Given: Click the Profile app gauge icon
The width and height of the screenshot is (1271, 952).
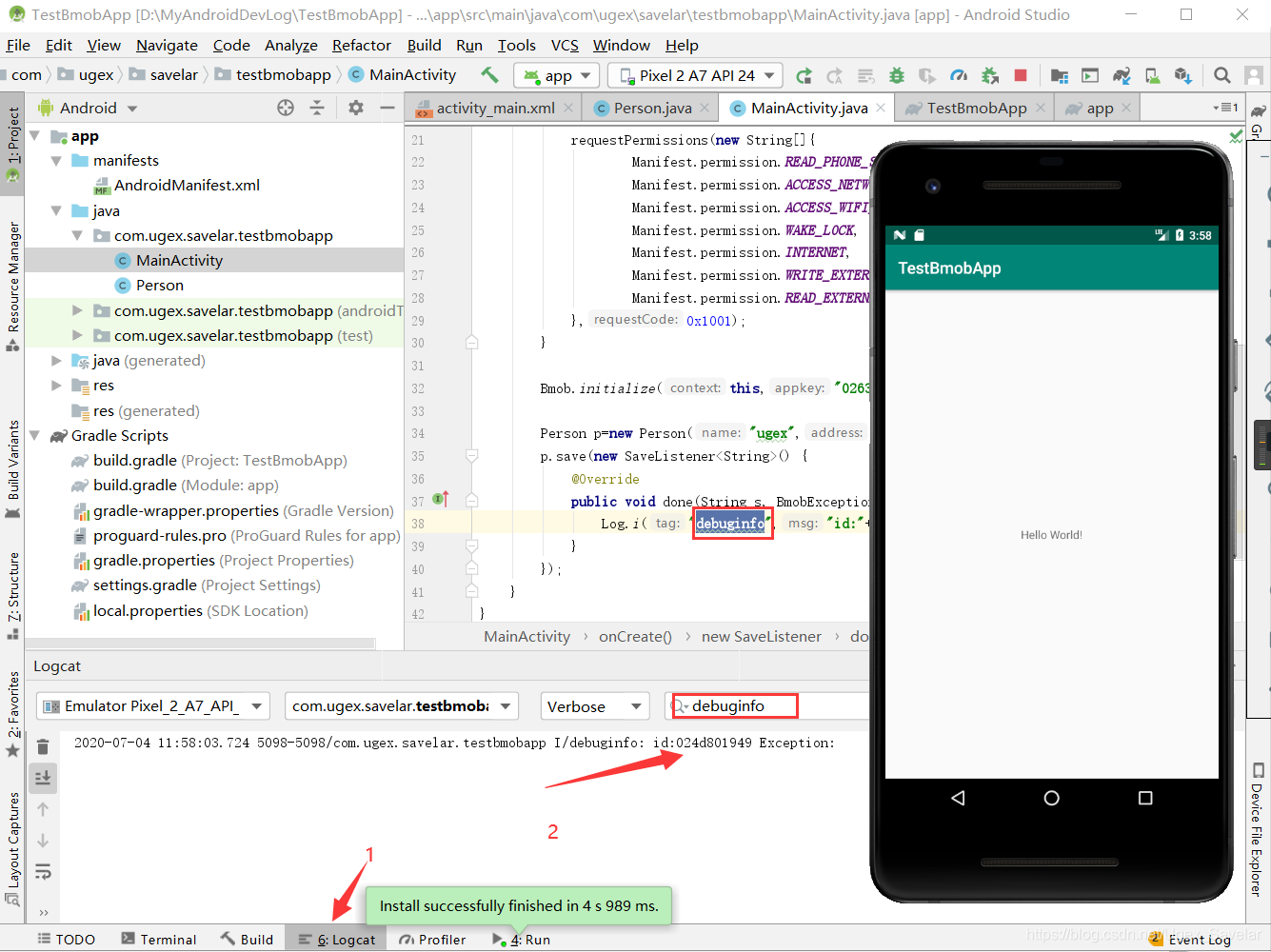Looking at the screenshot, I should point(959,75).
